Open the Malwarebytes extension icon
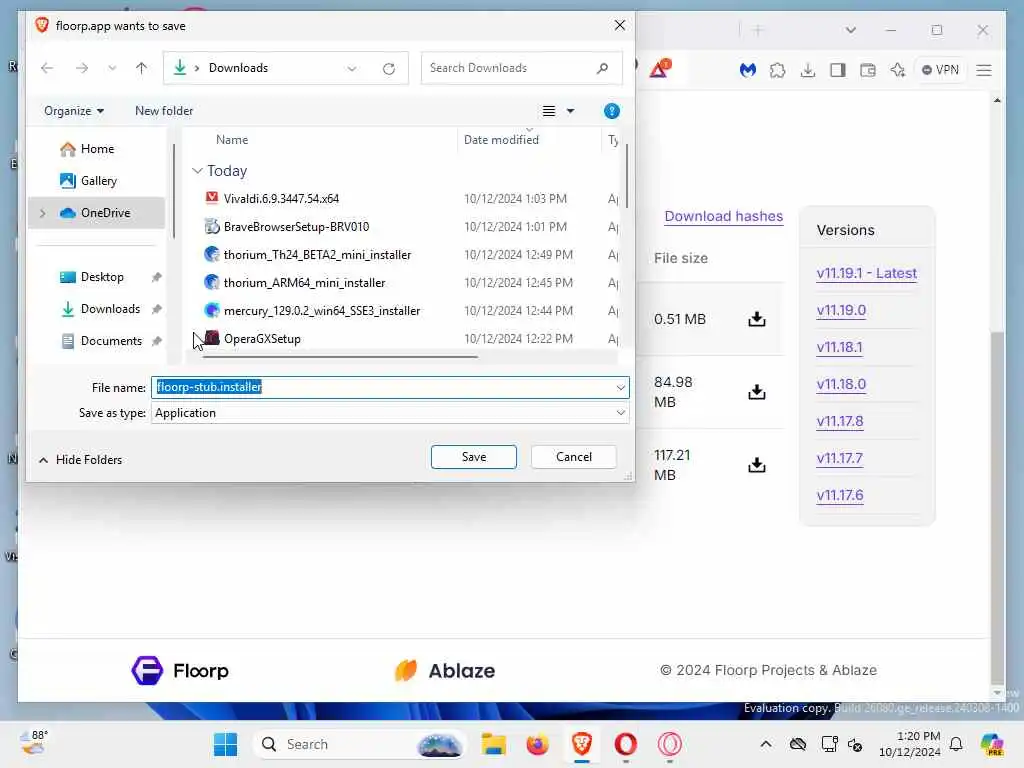 tap(748, 70)
